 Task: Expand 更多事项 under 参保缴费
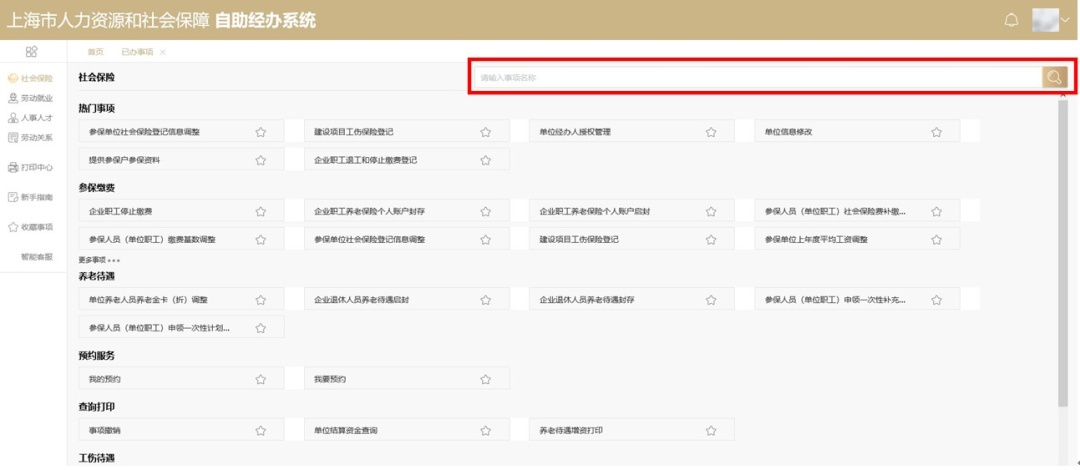click(x=99, y=260)
